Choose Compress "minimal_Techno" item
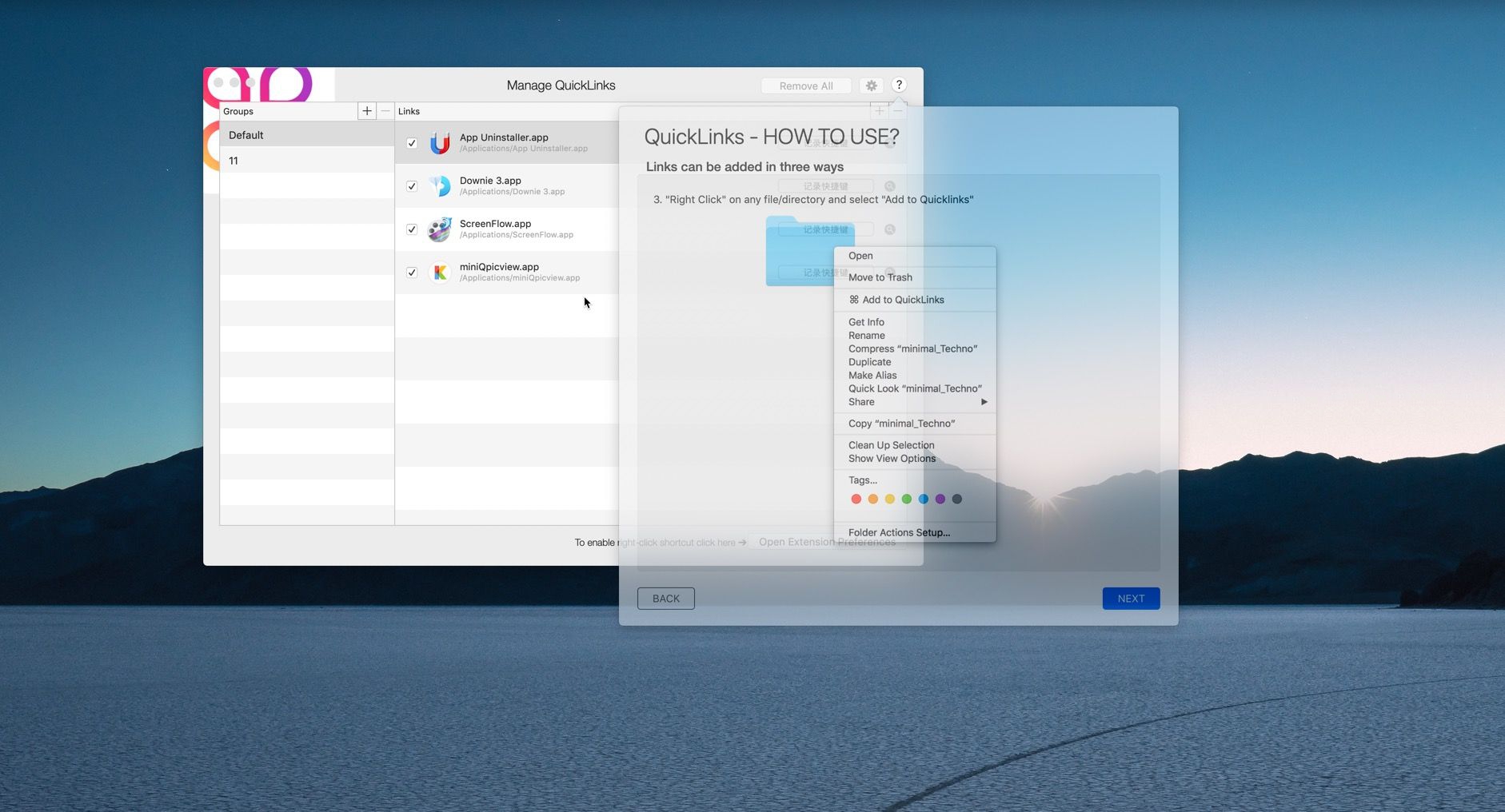 (915, 348)
